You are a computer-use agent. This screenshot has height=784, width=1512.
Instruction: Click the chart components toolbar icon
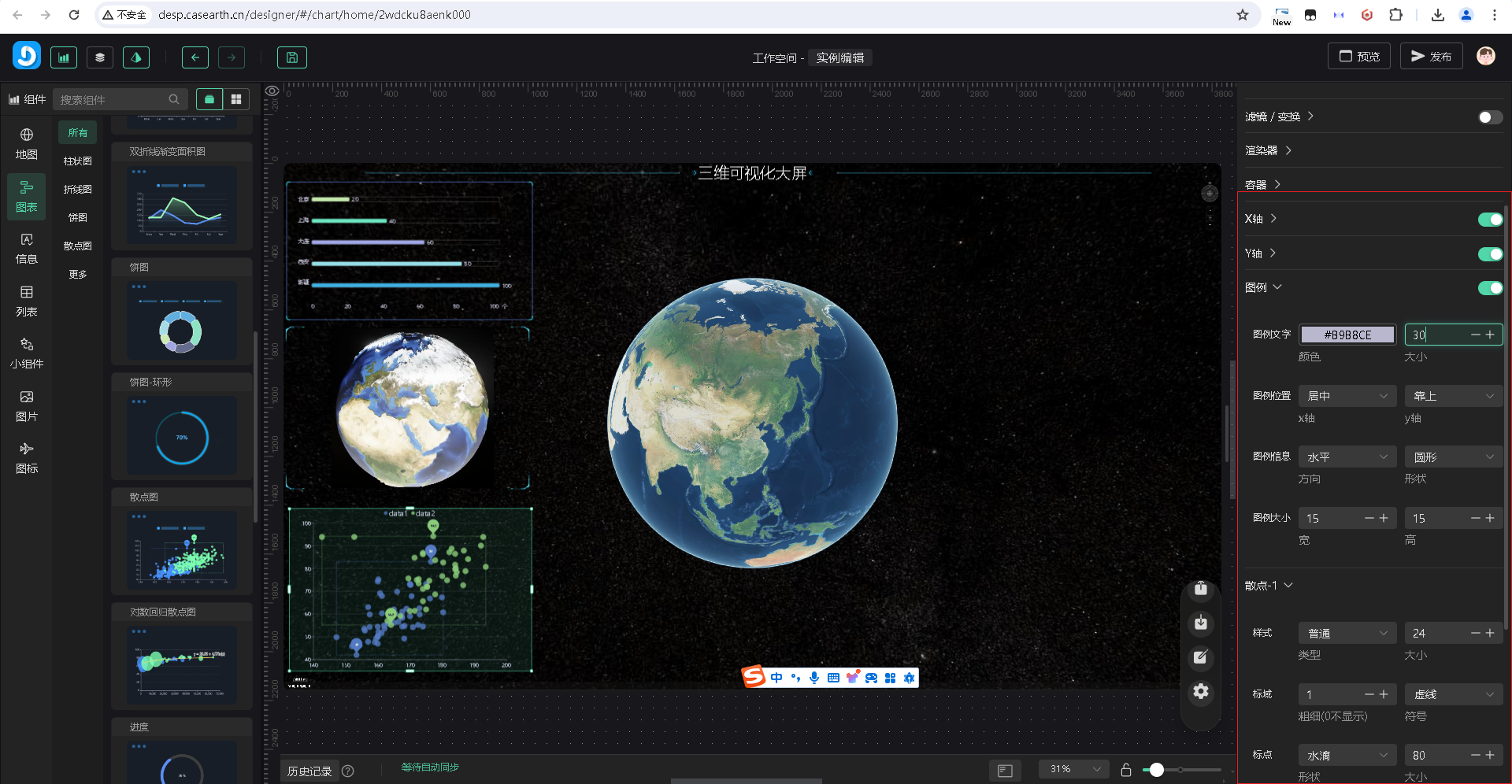point(64,57)
